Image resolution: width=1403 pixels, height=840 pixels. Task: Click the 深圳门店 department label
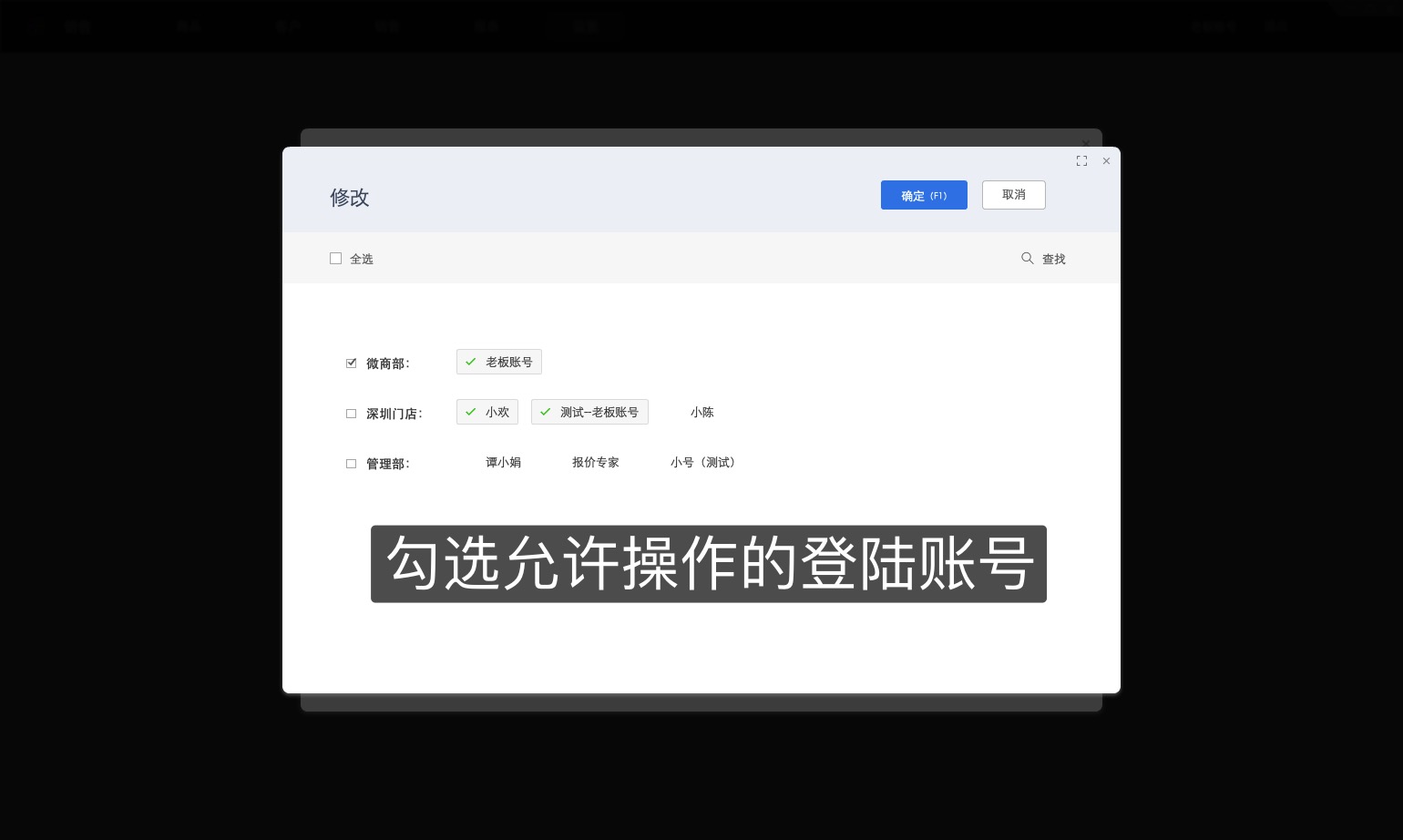click(394, 414)
